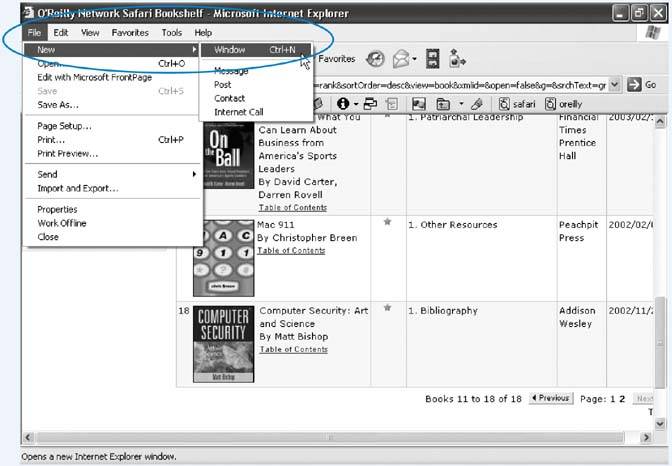Click the star beside Mac 911
Viewport: 672px width, 466px height.
(x=387, y=222)
